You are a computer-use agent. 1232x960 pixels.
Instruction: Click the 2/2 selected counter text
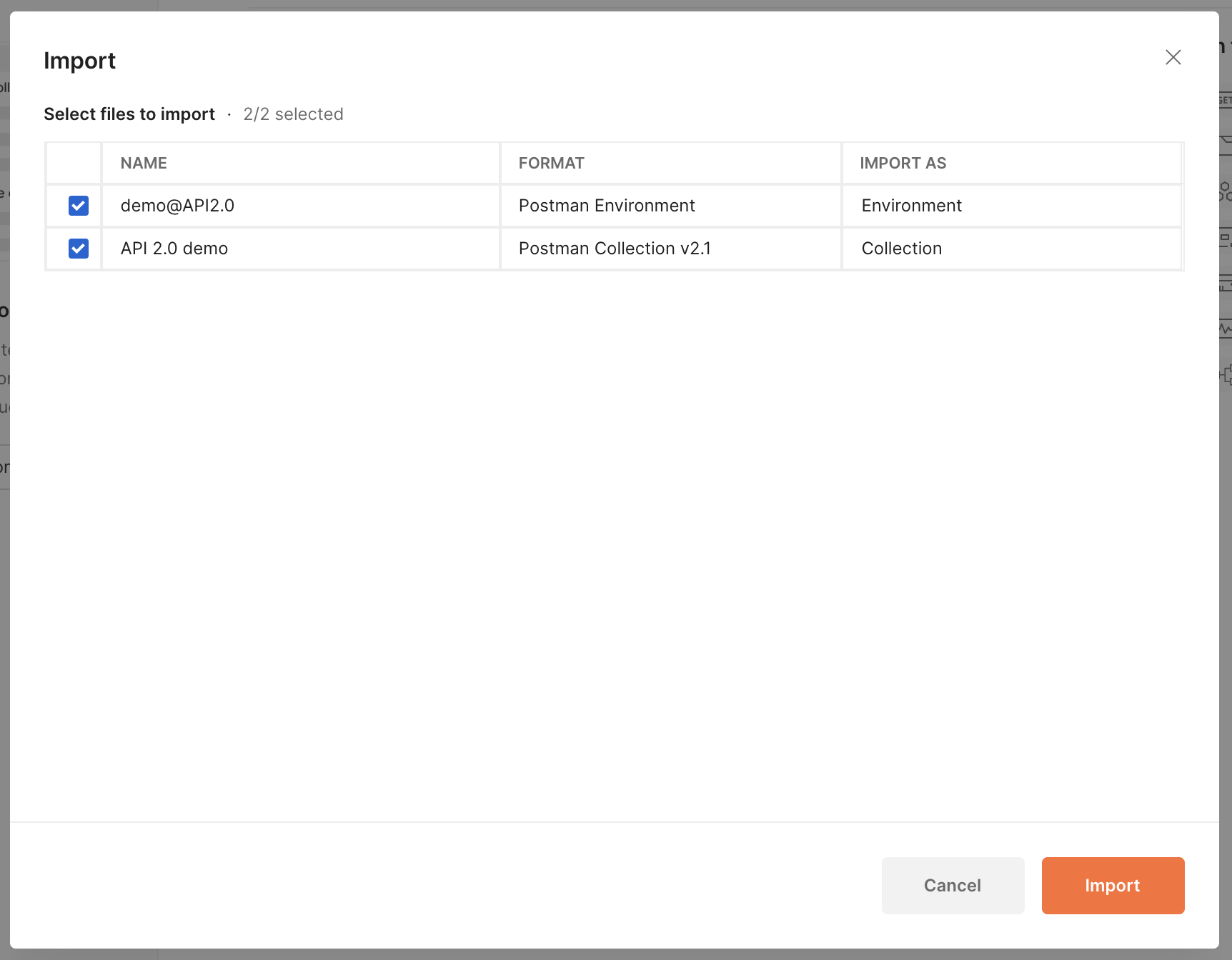click(293, 114)
